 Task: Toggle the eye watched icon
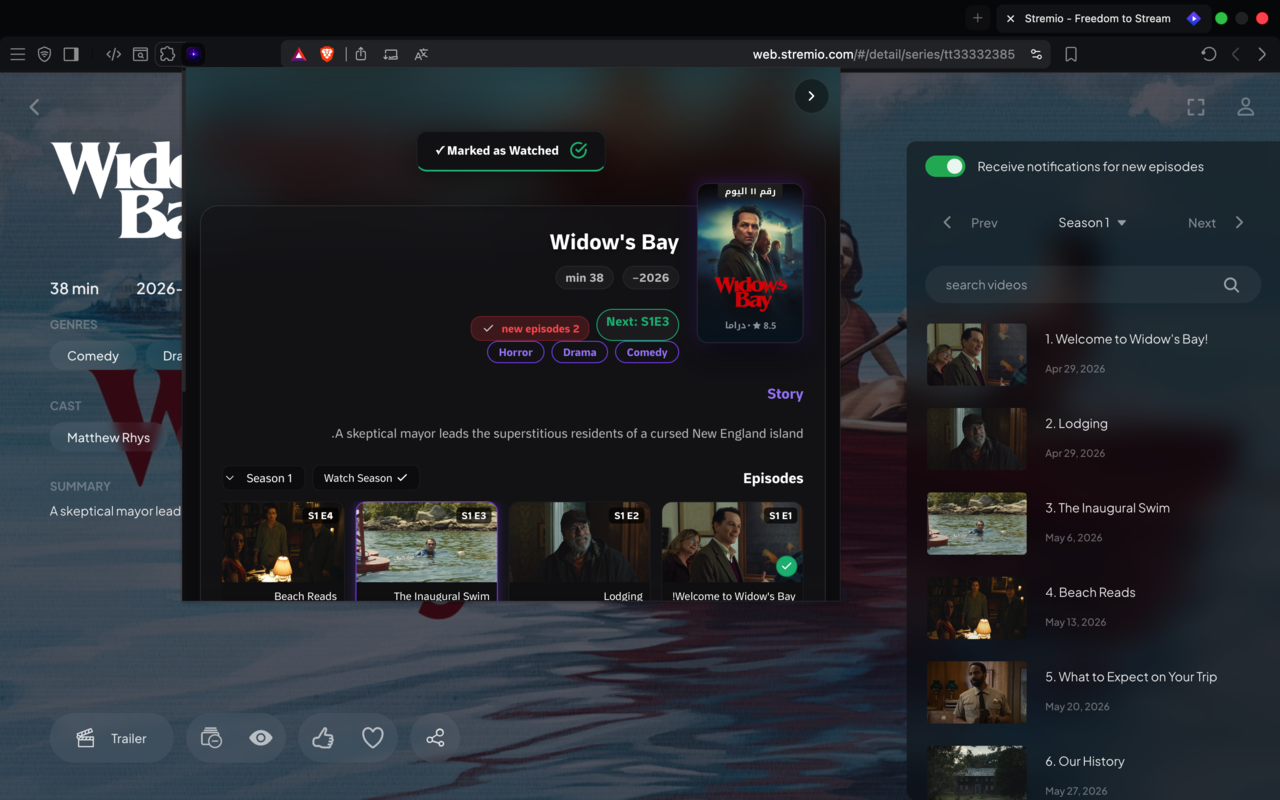[261, 738]
